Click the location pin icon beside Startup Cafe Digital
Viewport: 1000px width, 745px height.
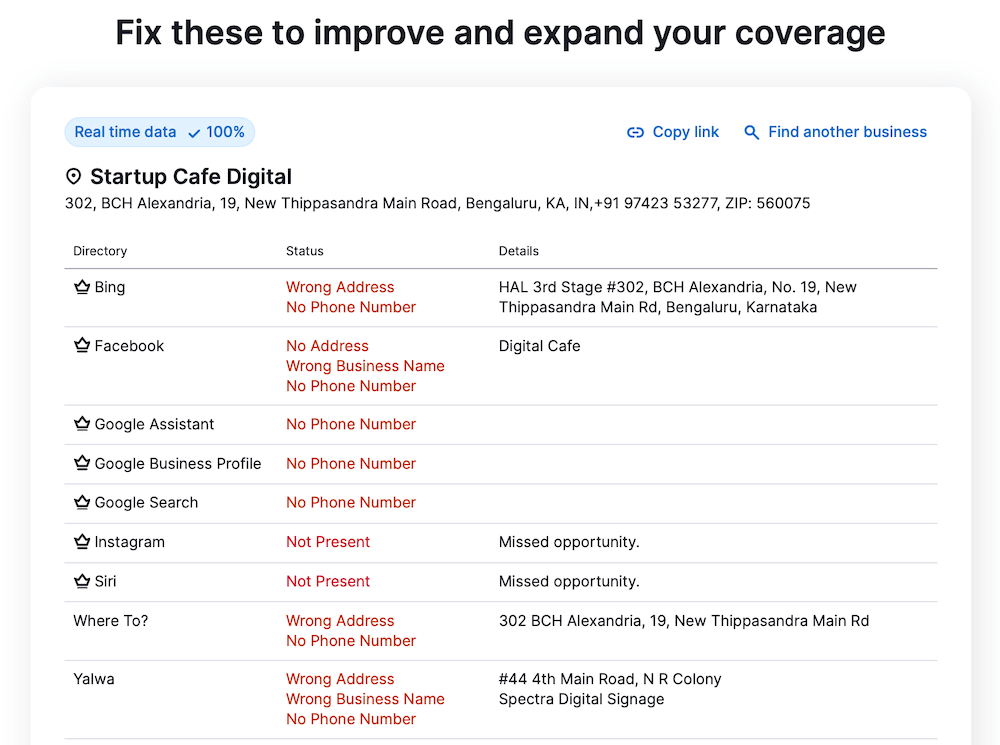73,177
